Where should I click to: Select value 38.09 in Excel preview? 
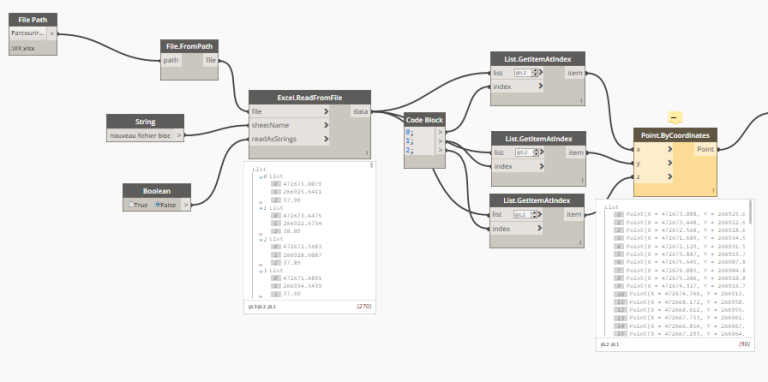pyautogui.click(x=291, y=231)
